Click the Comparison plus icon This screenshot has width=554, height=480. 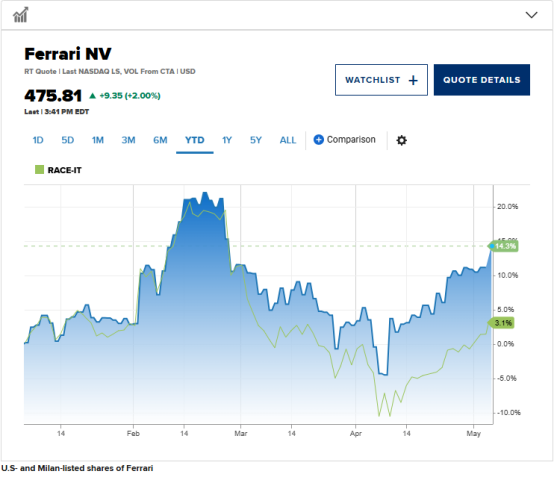click(x=318, y=140)
